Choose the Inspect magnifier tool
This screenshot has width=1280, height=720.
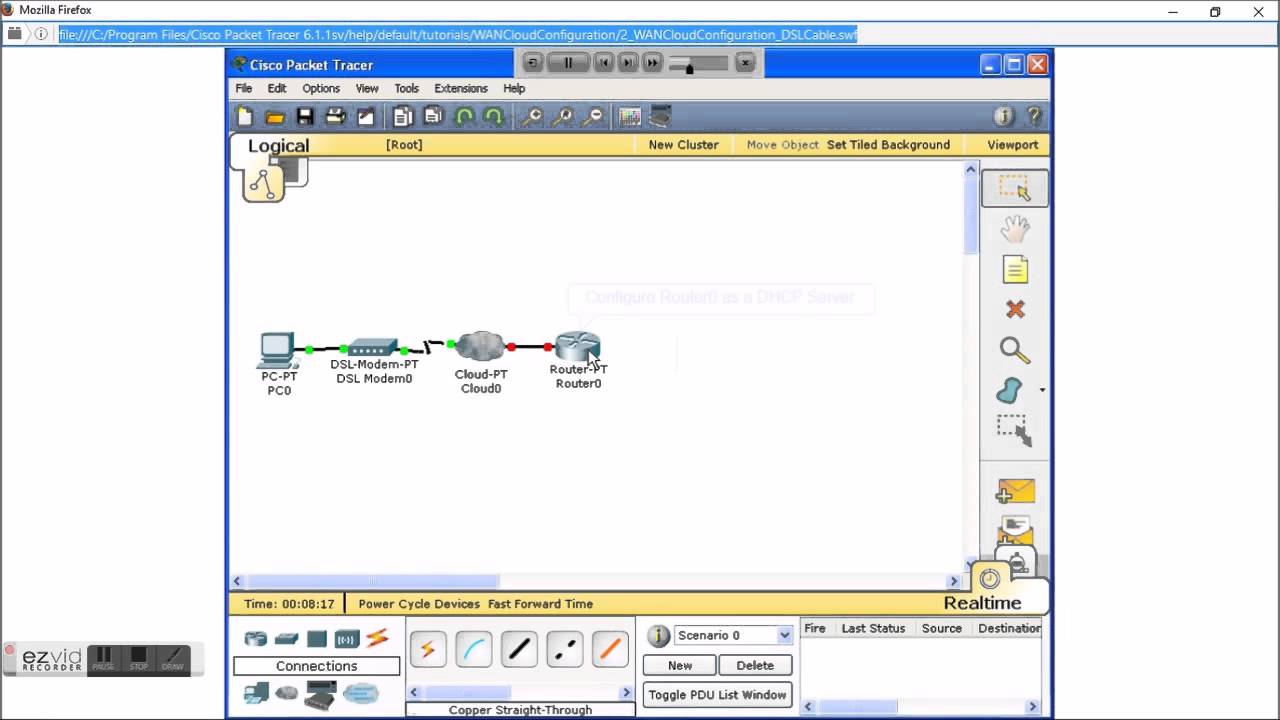1015,350
